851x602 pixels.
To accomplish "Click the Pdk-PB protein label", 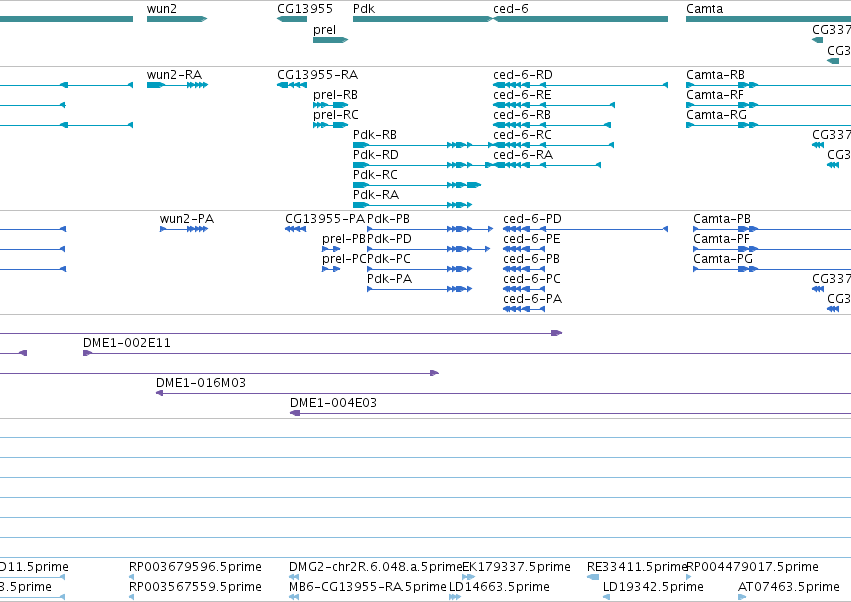I will (x=388, y=219).
